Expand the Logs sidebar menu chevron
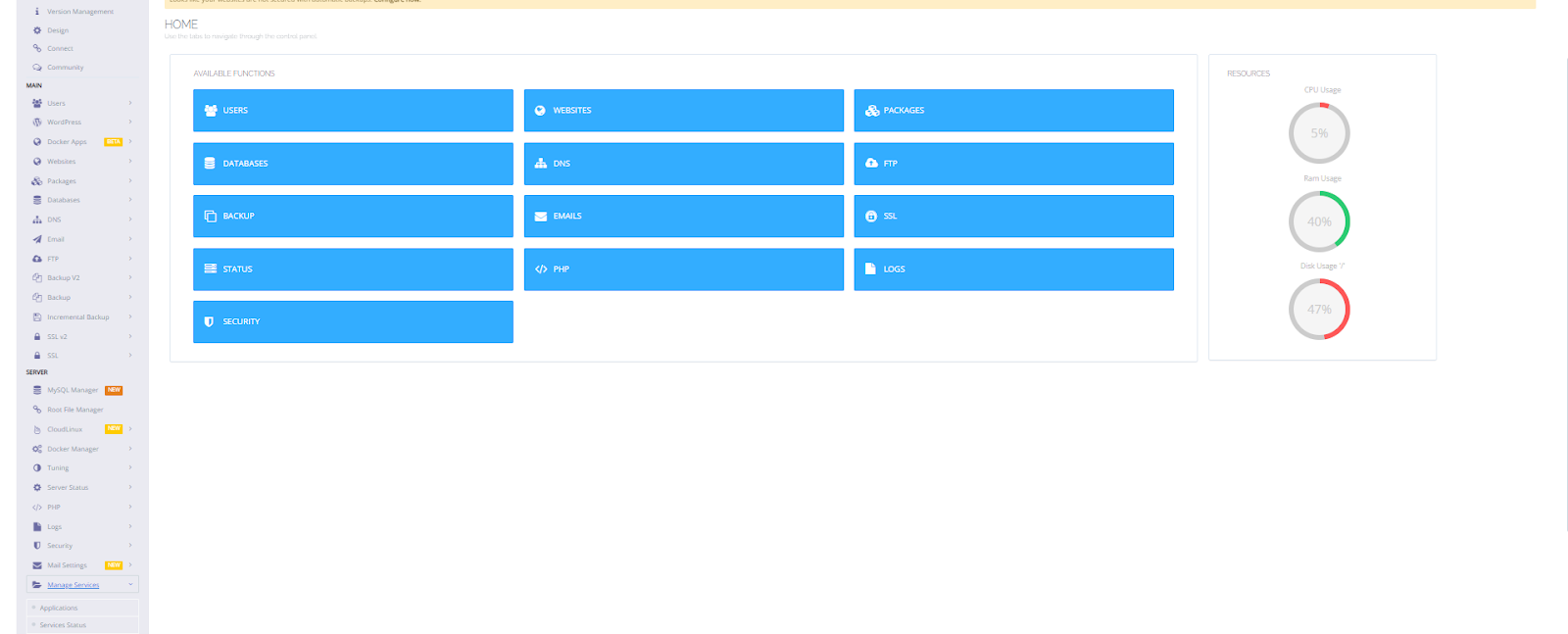Image resolution: width=1568 pixels, height=634 pixels. click(x=130, y=526)
